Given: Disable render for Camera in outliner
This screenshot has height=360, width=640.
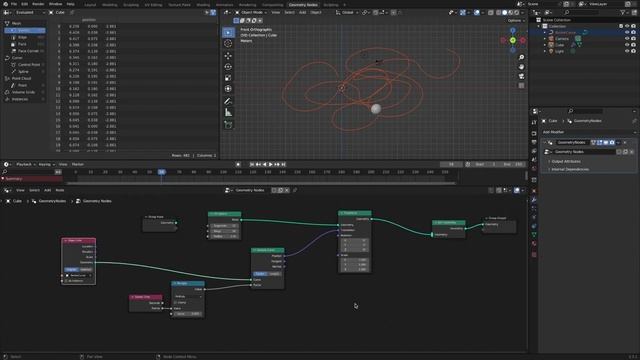Looking at the screenshot, I should [x=633, y=39].
